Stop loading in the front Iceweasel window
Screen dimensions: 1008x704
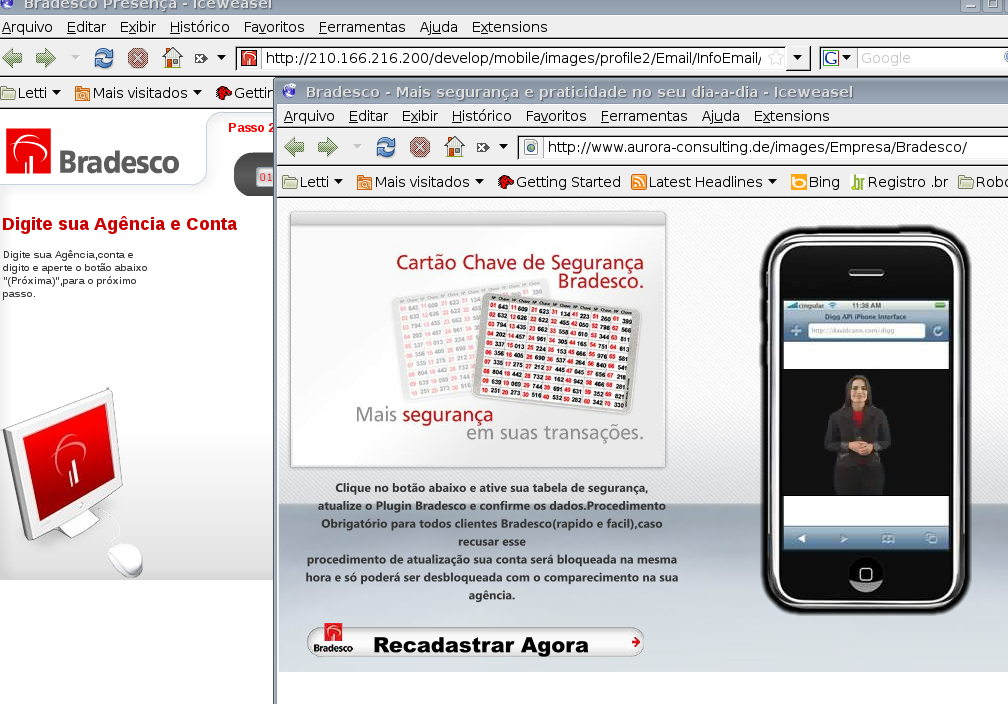[420, 147]
